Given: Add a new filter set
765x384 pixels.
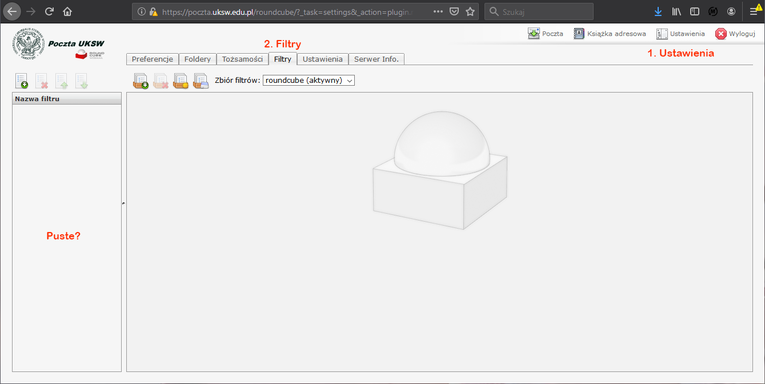Looking at the screenshot, I should [141, 81].
